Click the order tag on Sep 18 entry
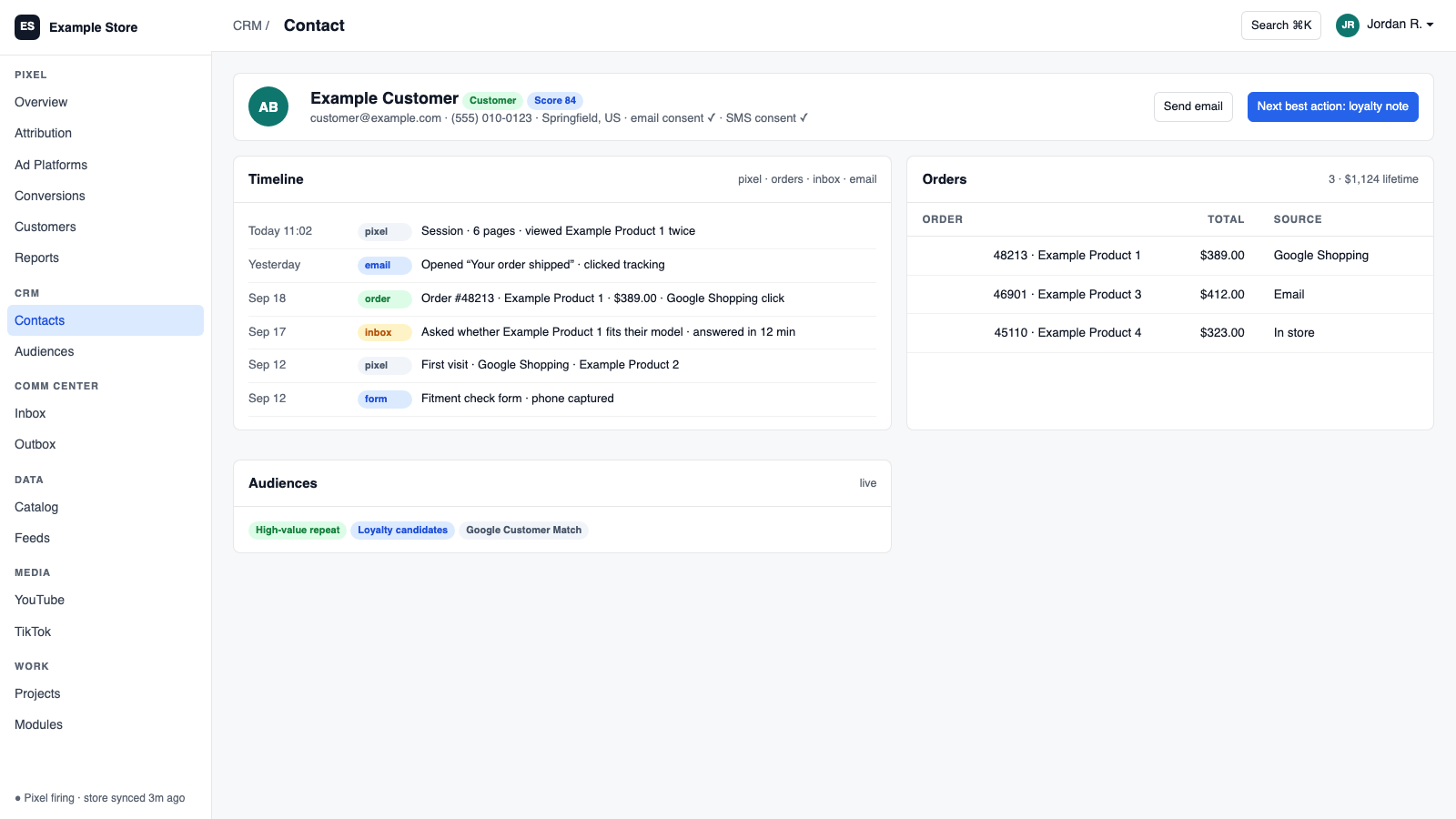This screenshot has width=1456, height=819. (384, 298)
